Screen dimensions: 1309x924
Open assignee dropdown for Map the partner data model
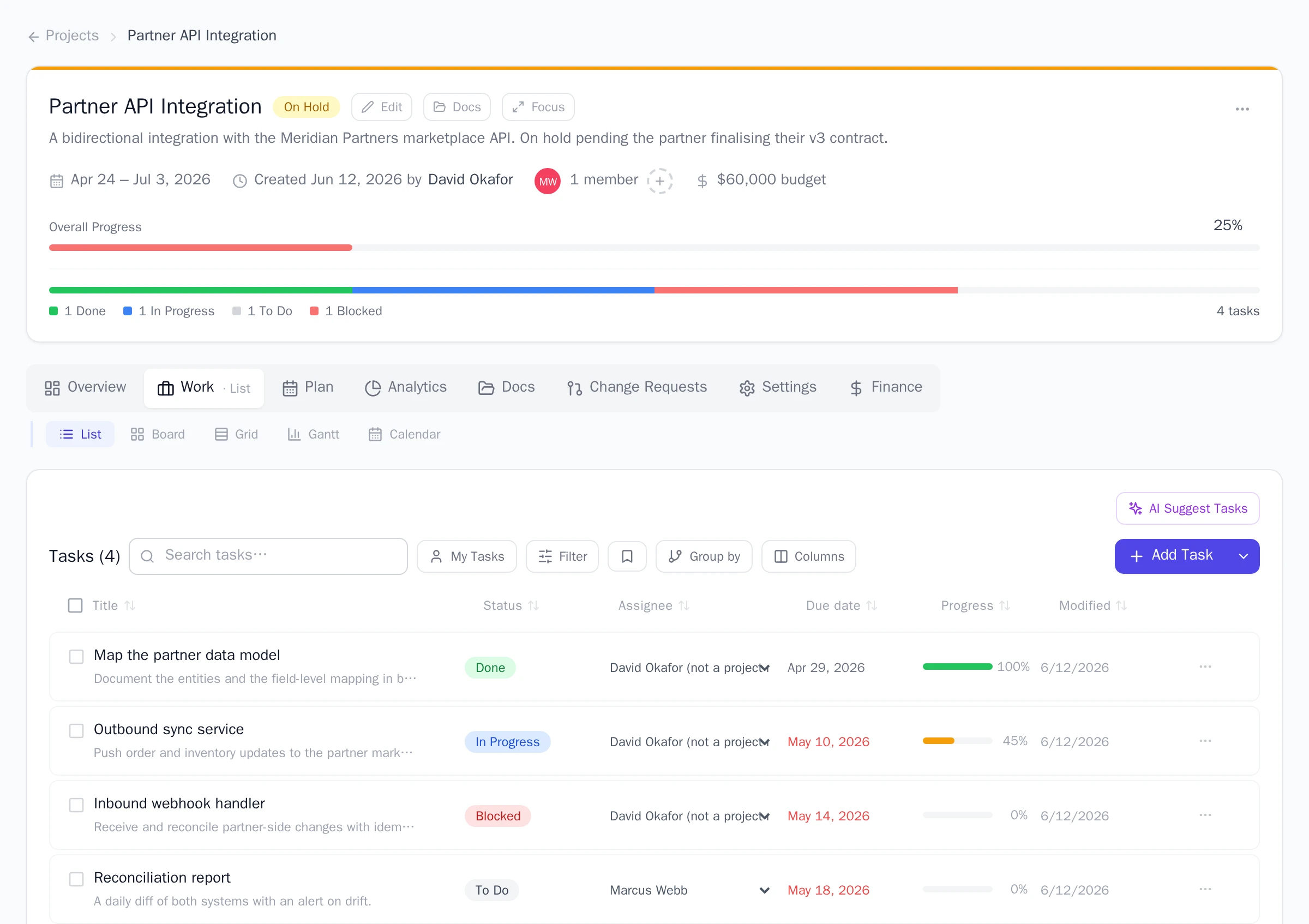pos(690,668)
